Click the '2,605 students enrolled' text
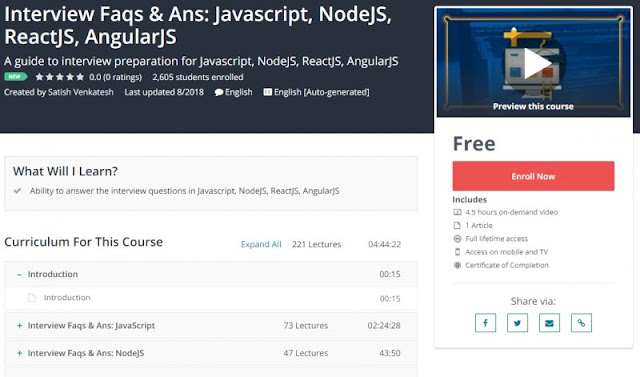 point(198,77)
